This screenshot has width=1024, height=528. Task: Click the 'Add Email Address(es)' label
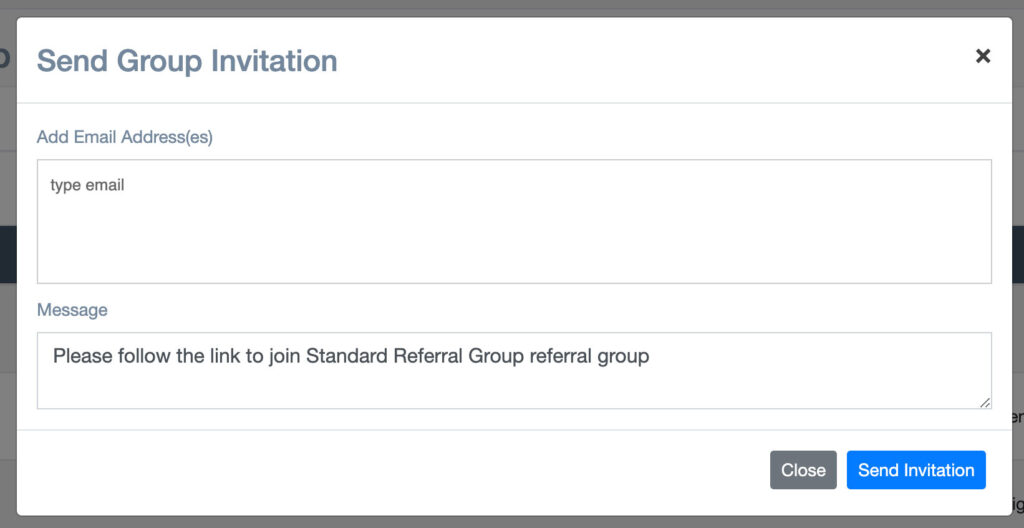click(x=125, y=137)
